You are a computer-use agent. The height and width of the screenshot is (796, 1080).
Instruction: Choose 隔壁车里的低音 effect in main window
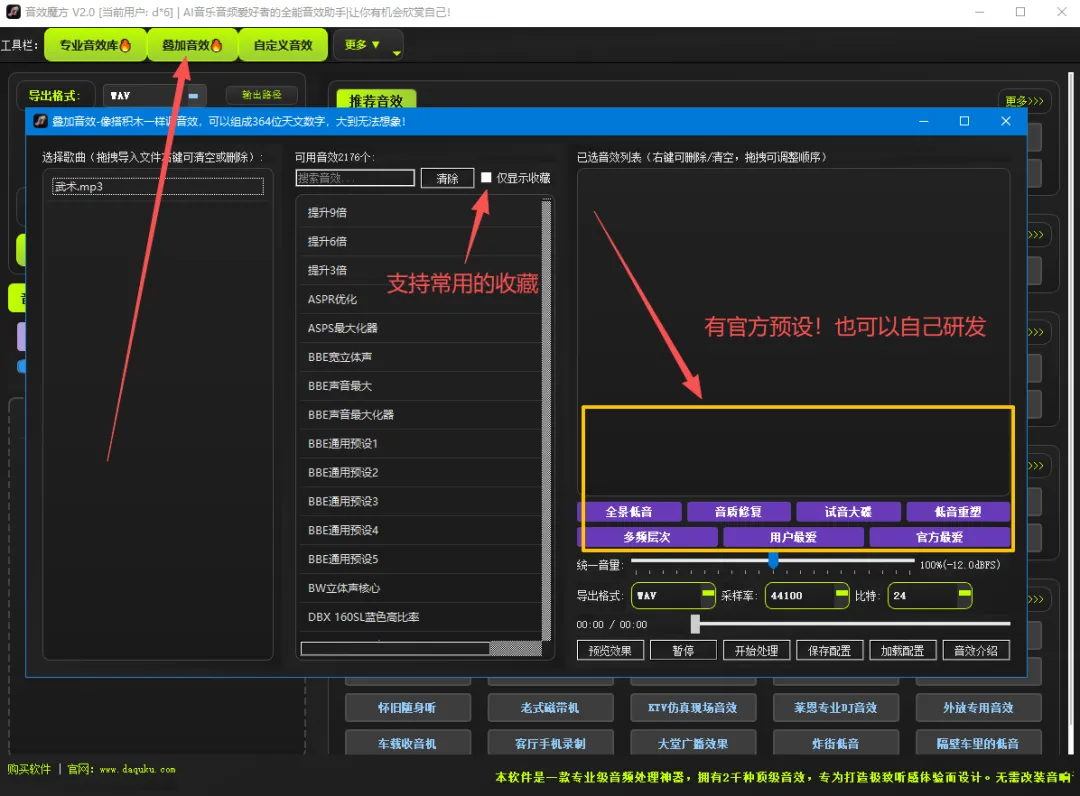[978, 743]
